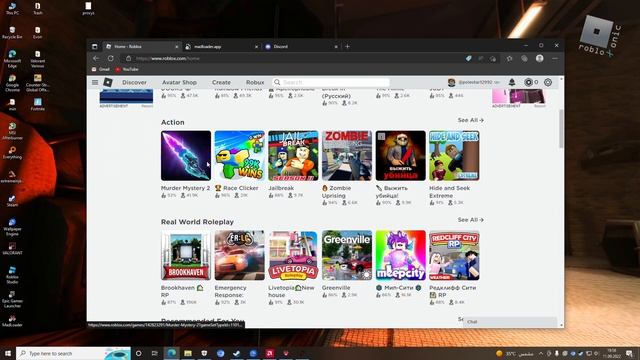Open Murder Mystery 2 game title

(x=185, y=188)
